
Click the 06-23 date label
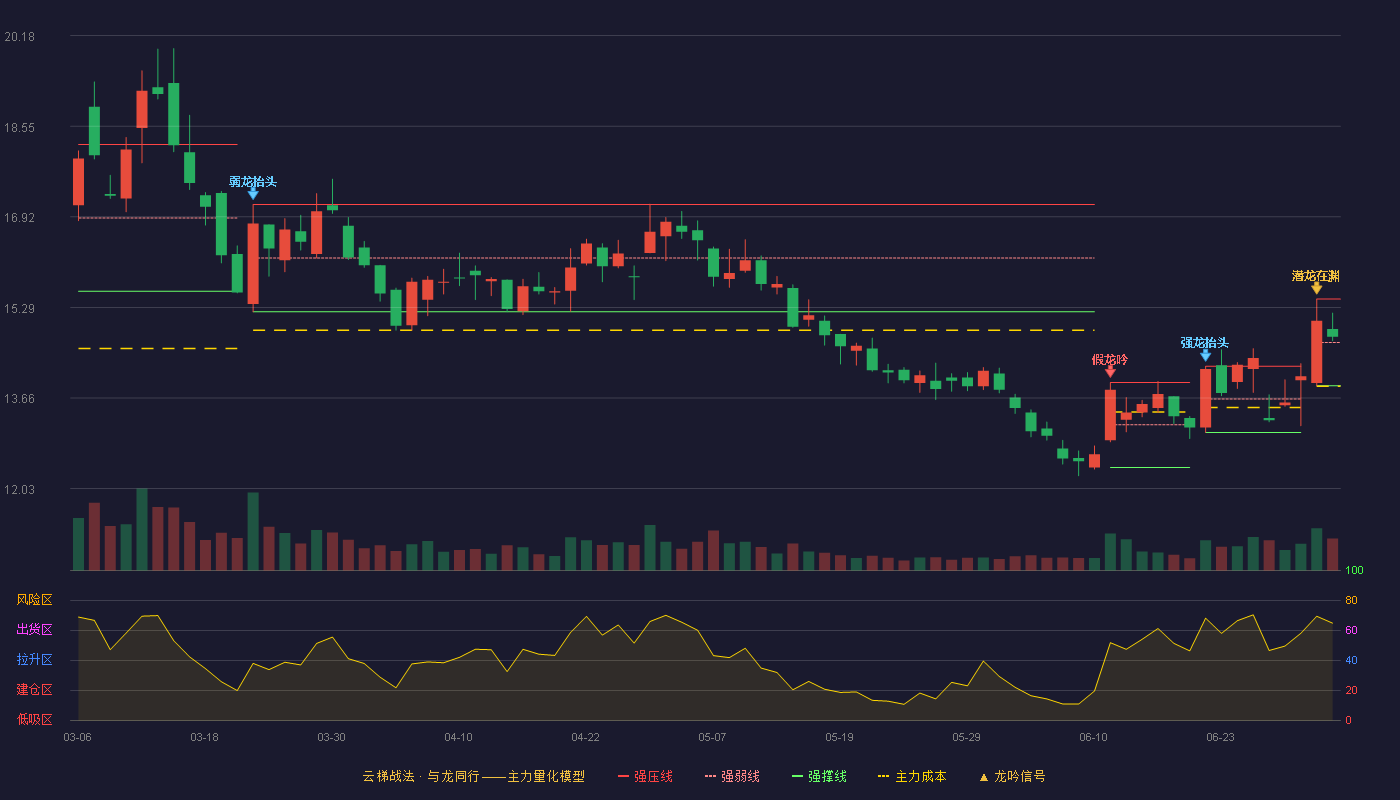pyautogui.click(x=1220, y=737)
